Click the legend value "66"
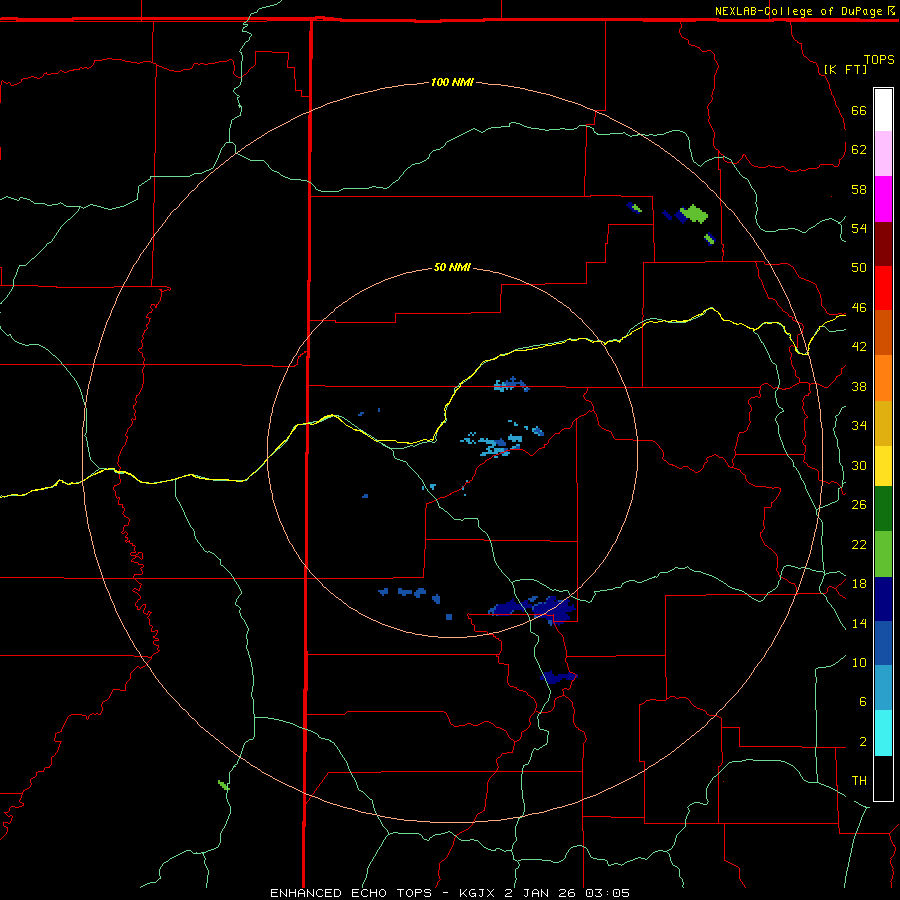 pos(859,110)
